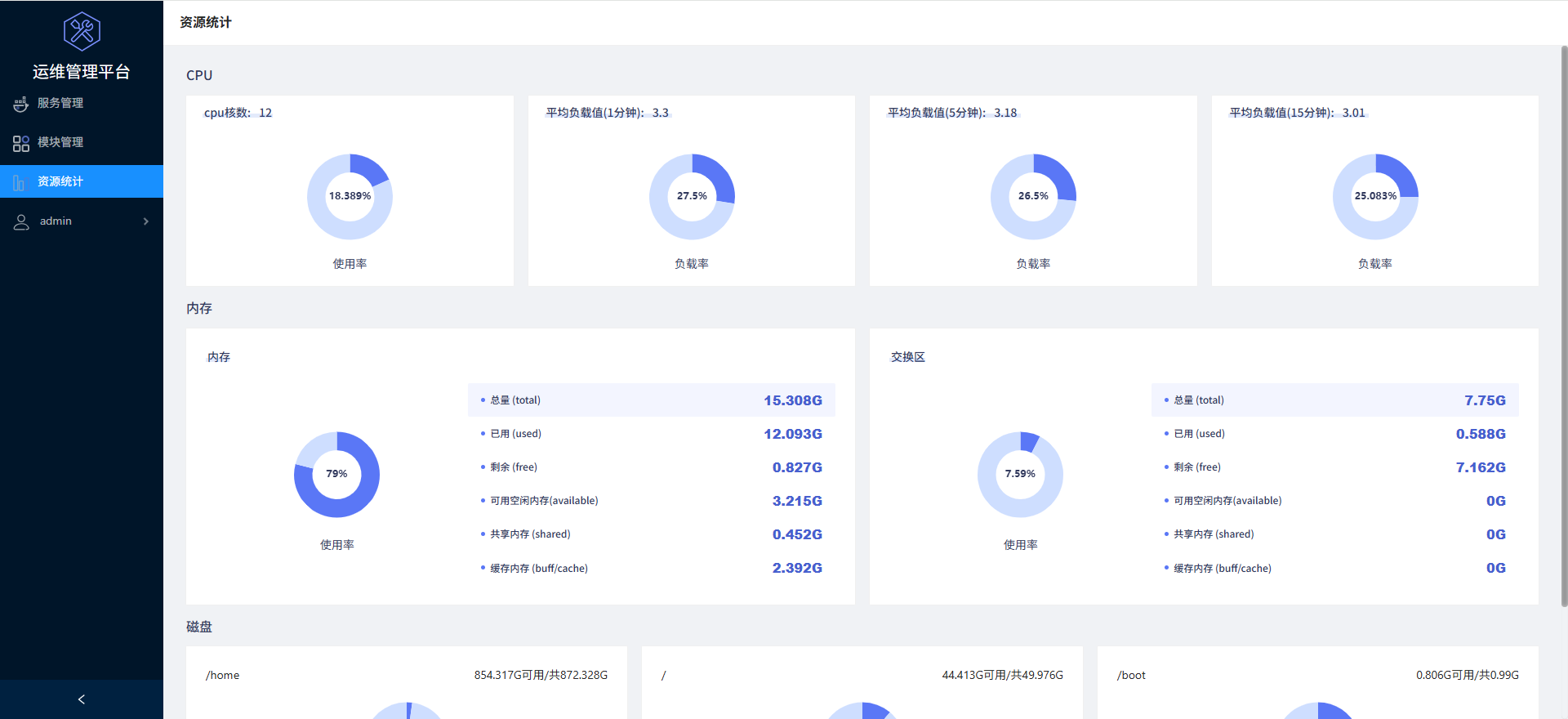Click 44.413G可用/共49.976G text
The image size is (1568, 719).
1002,675
